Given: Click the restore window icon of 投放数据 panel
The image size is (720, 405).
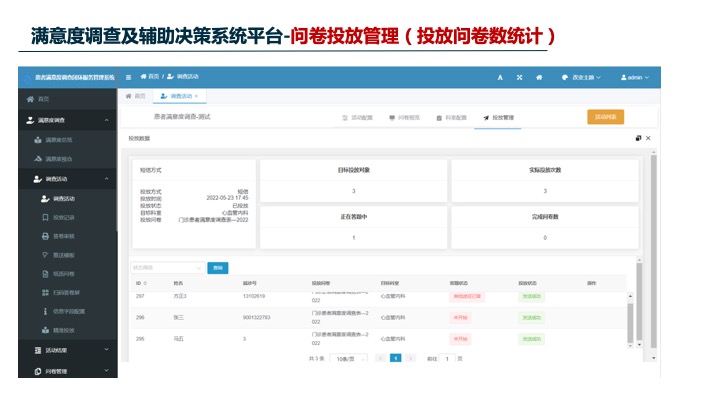Looking at the screenshot, I should coord(638,138).
